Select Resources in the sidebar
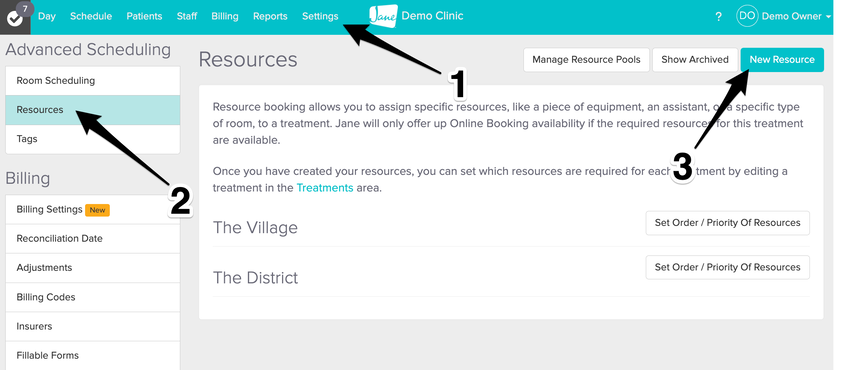The image size is (850, 370). tap(93, 110)
